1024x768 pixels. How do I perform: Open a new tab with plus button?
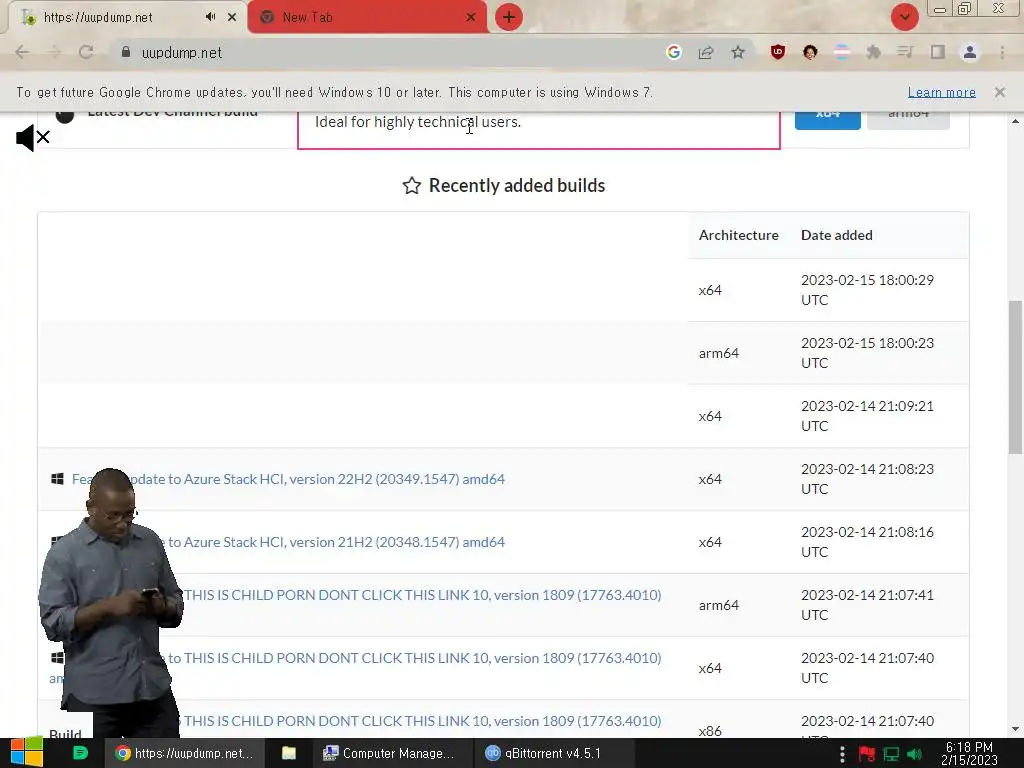tap(509, 17)
